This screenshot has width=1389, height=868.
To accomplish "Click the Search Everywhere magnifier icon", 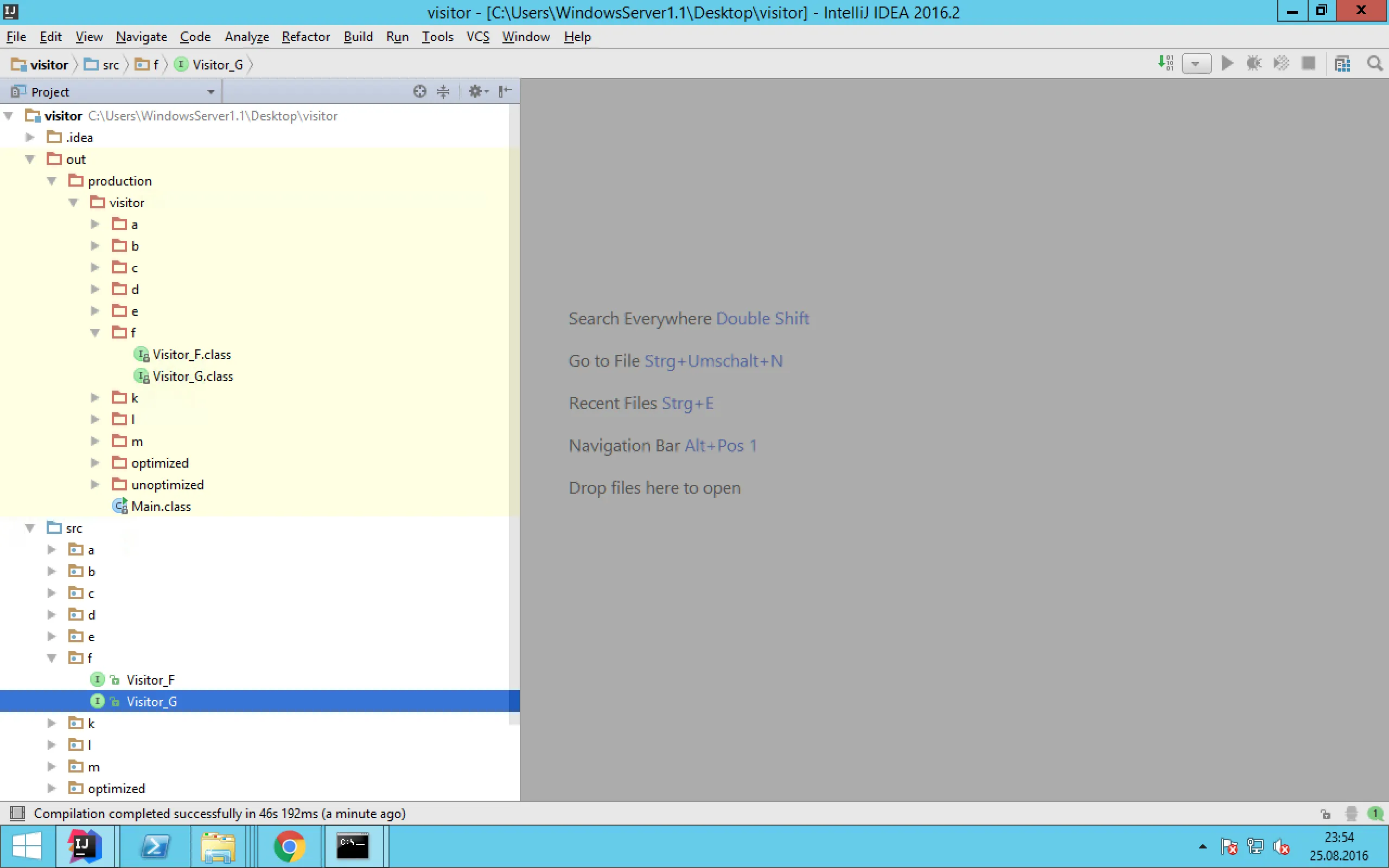I will click(1374, 63).
